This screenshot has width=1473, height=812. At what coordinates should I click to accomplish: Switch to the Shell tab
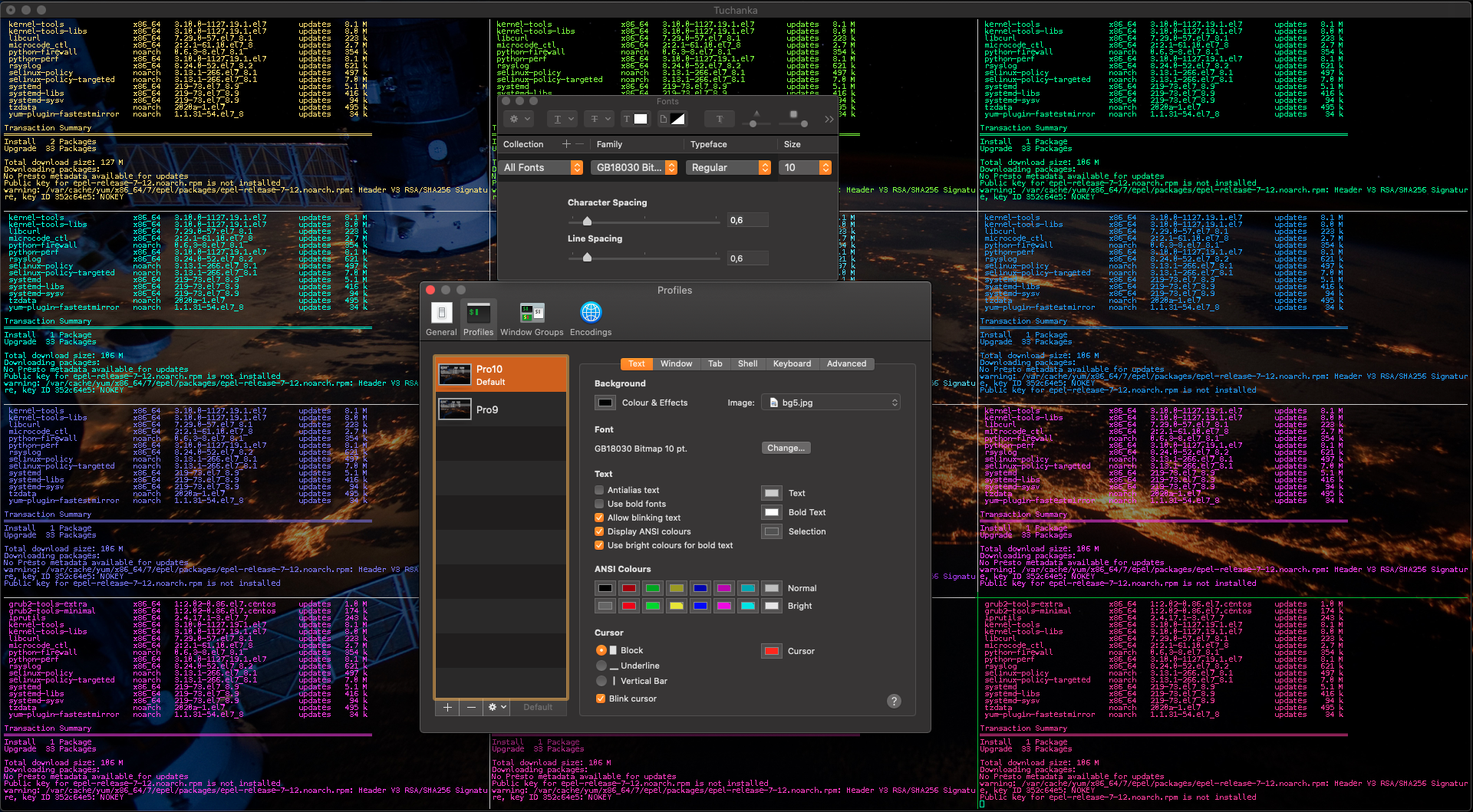(748, 363)
